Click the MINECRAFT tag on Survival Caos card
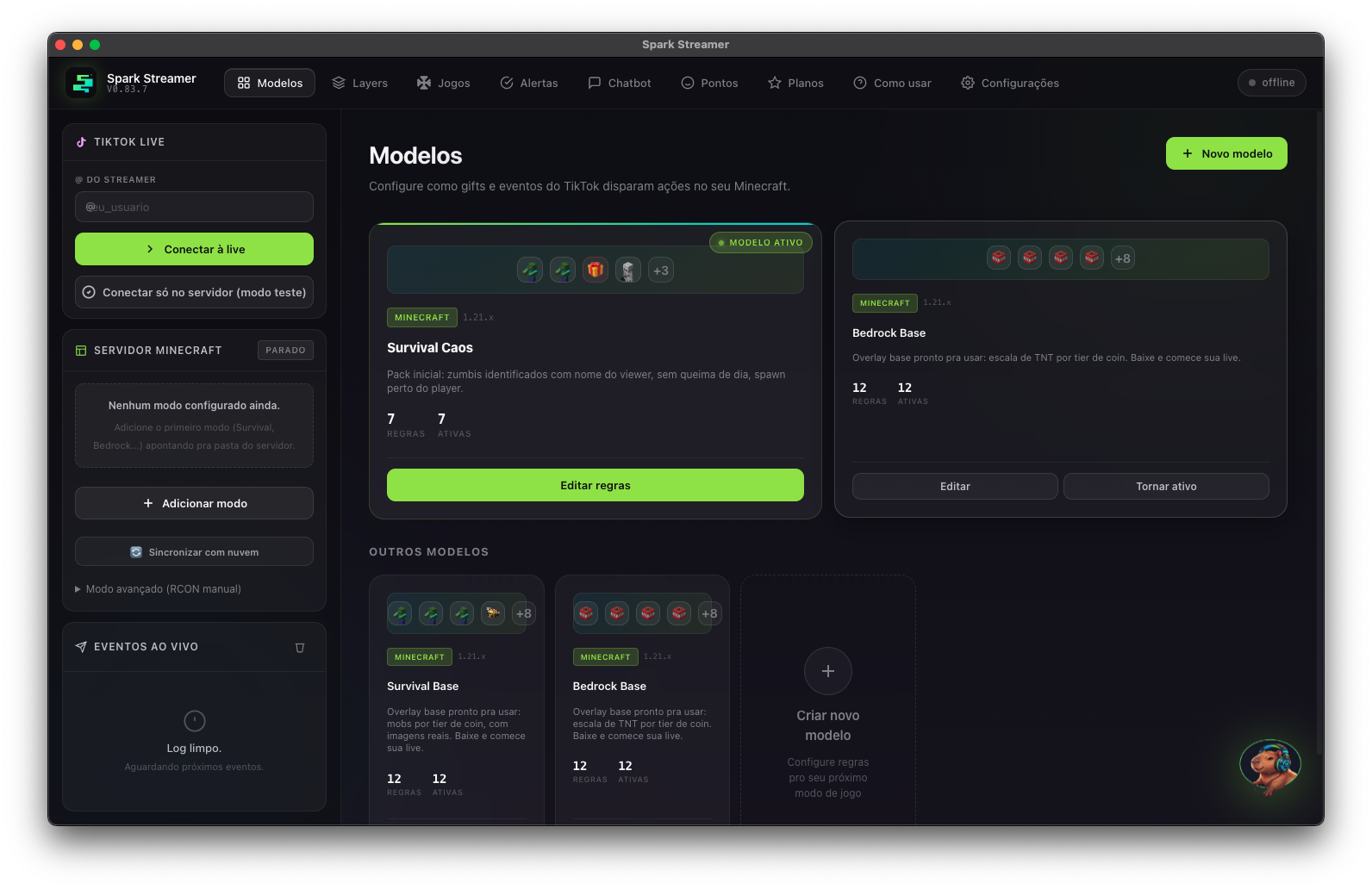This screenshot has height=889, width=1372. 422,318
